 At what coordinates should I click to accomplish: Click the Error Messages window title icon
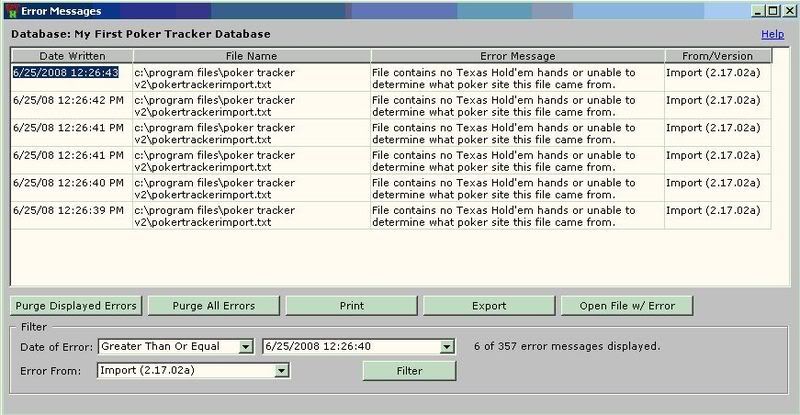11,10
